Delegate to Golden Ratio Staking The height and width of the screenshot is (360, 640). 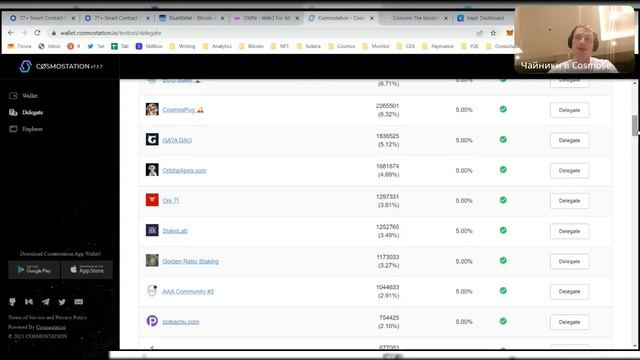pos(569,261)
